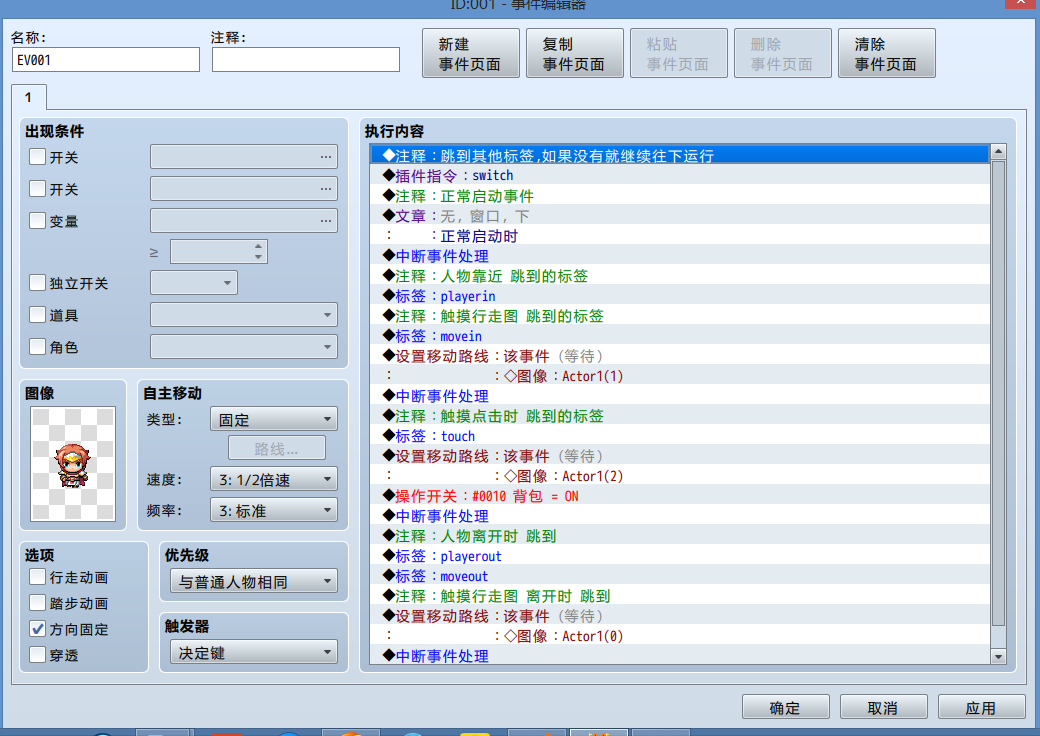Decrease the variable threshold with the down arrow
Viewport: 1040px width, 736px height.
(259, 257)
